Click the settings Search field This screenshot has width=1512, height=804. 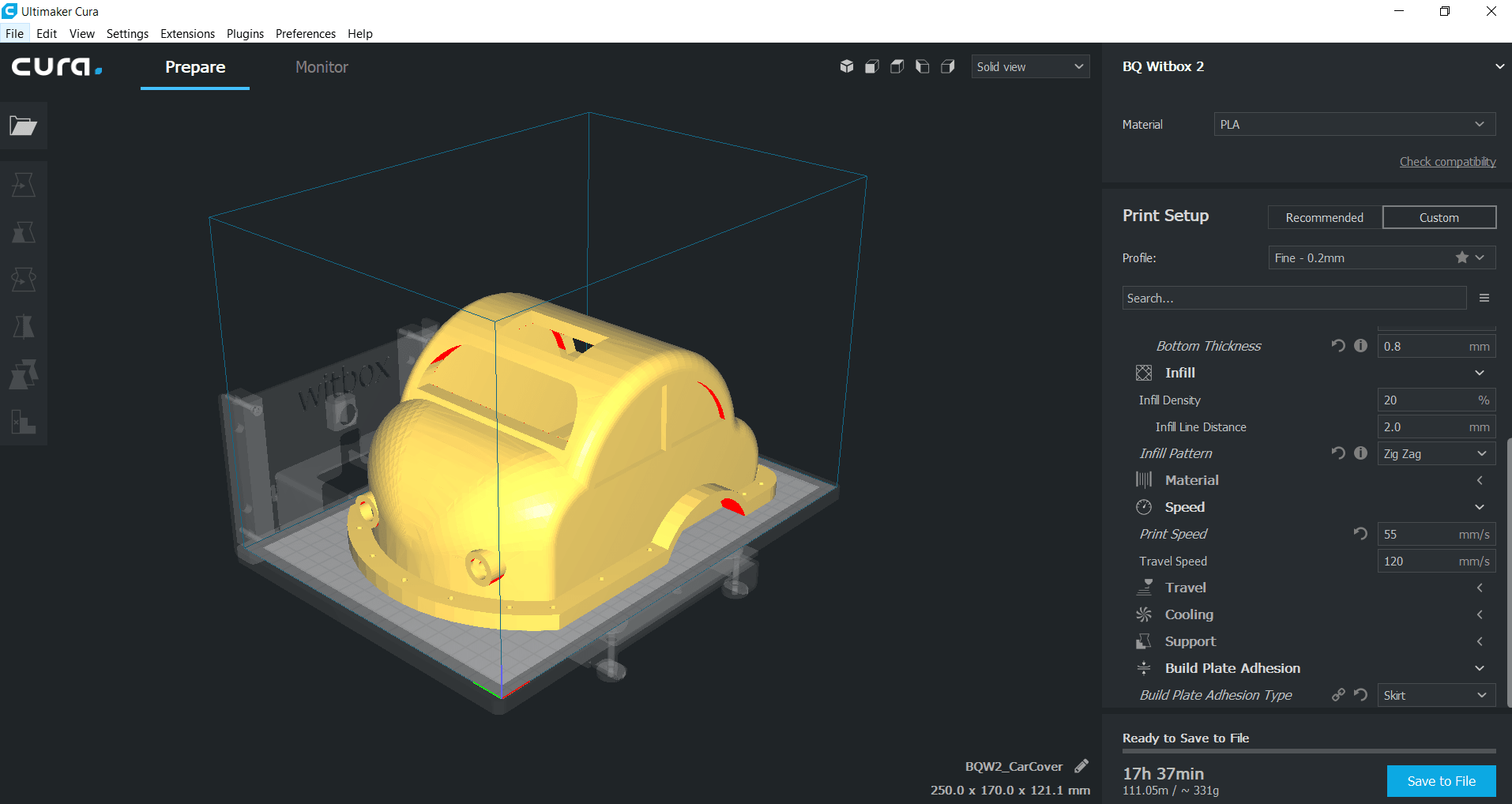point(1294,298)
